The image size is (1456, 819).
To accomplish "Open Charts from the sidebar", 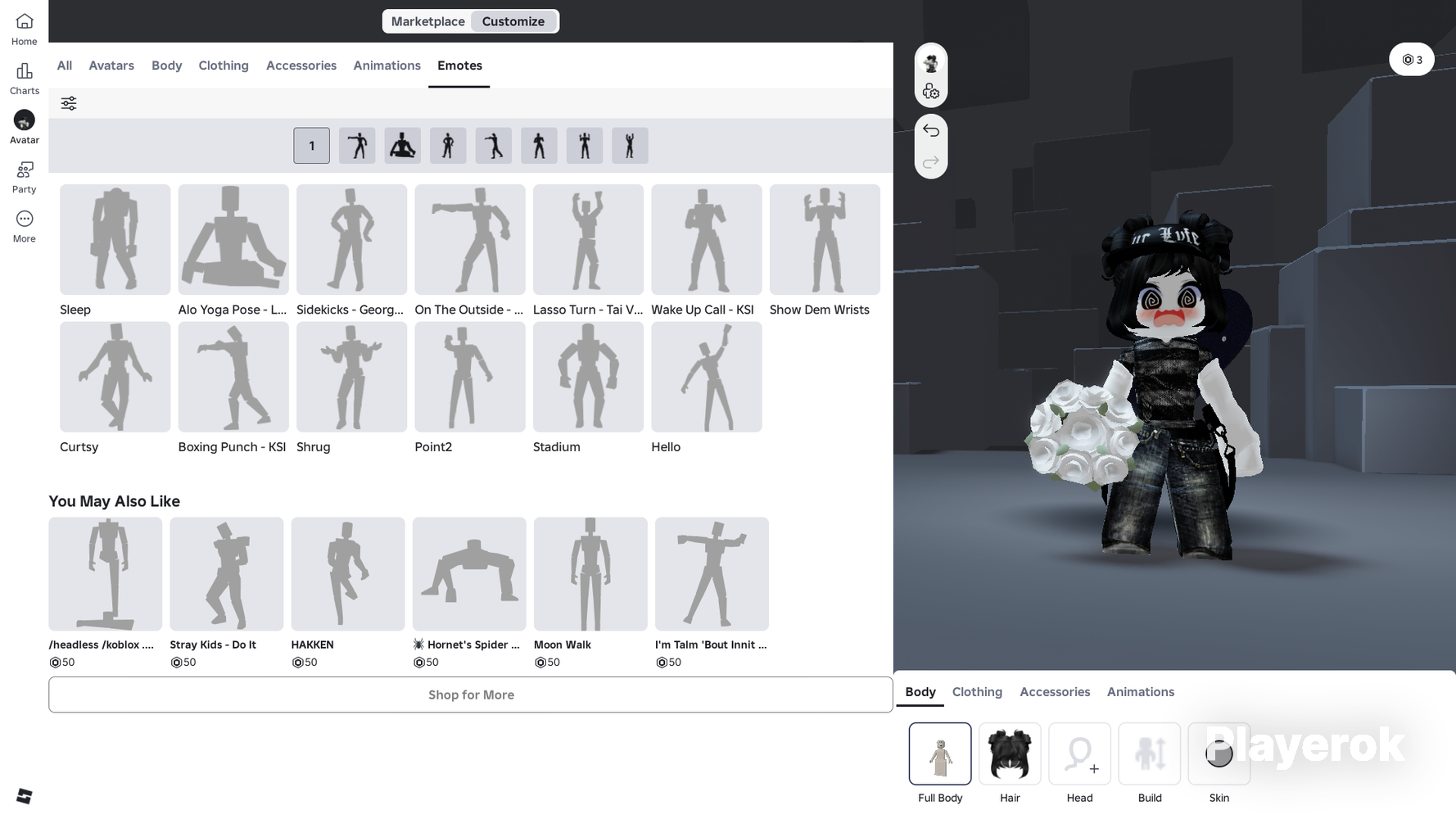I will point(24,79).
